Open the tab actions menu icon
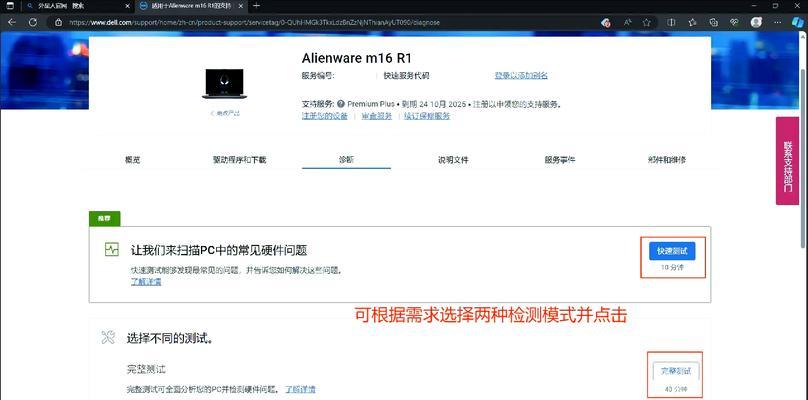Viewport: 808px width, 400px height. (11, 6)
